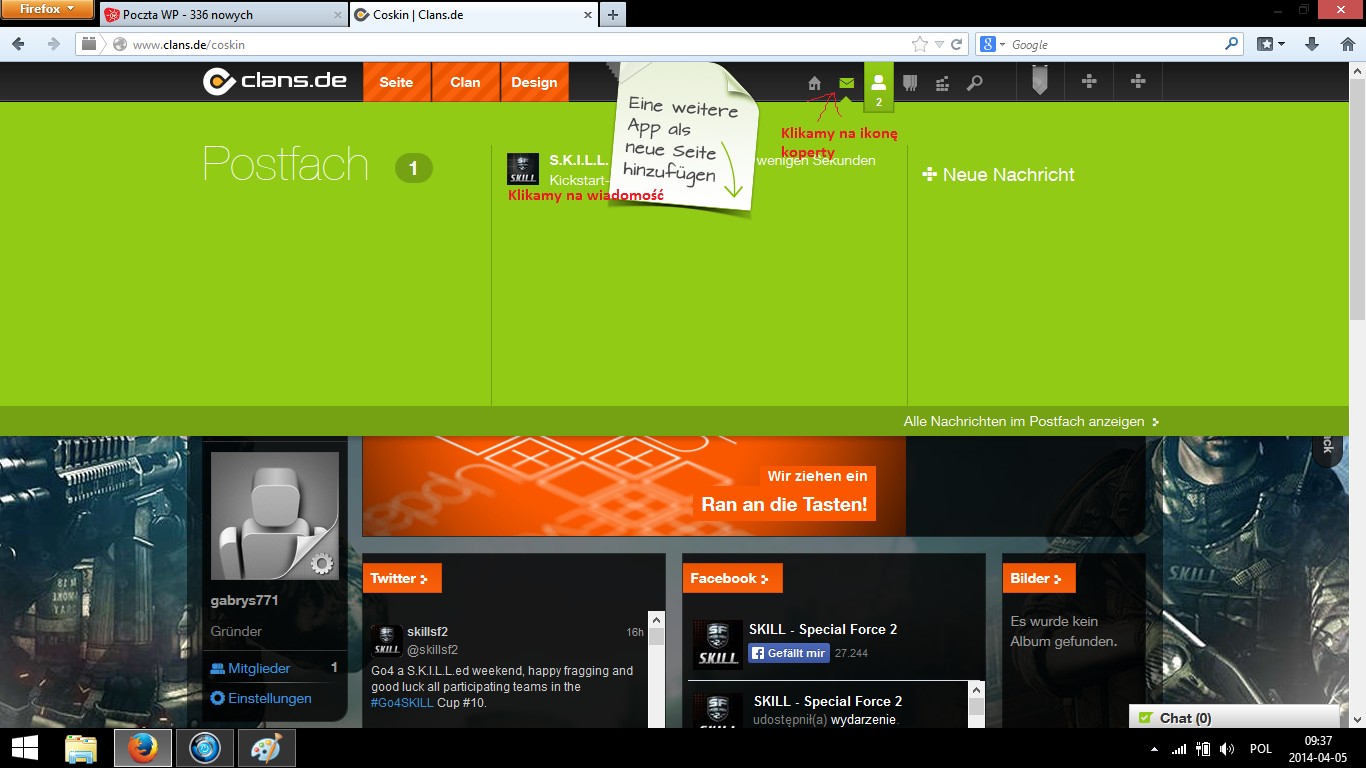Open the Firefox menu button

click(48, 10)
